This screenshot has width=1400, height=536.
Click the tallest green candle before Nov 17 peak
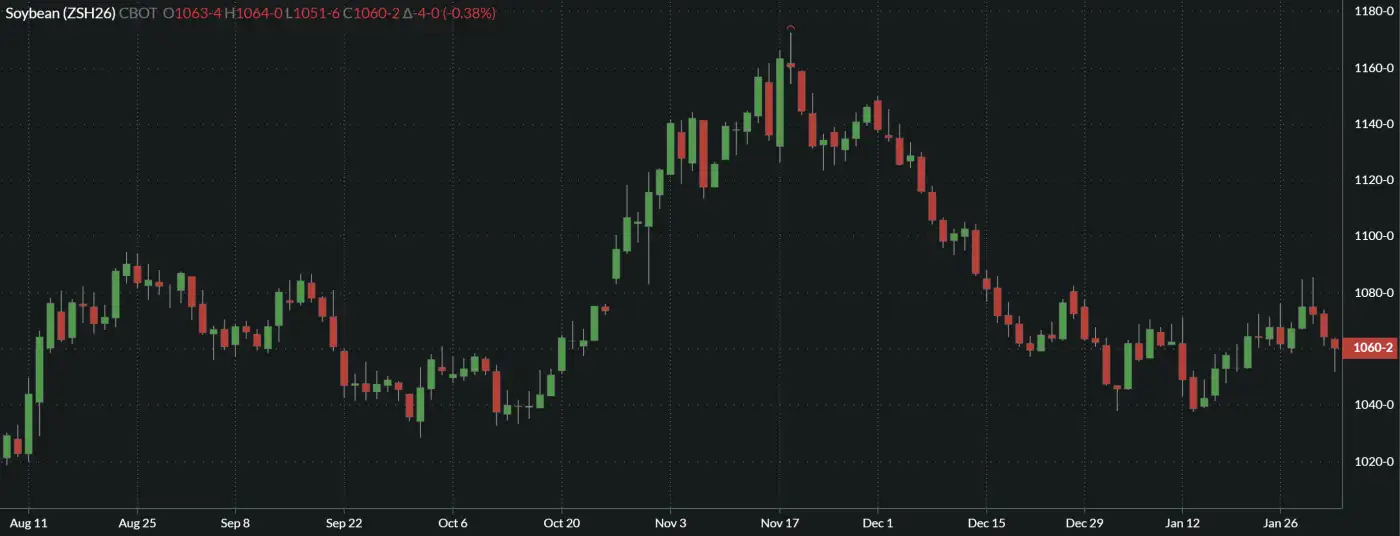(x=780, y=102)
